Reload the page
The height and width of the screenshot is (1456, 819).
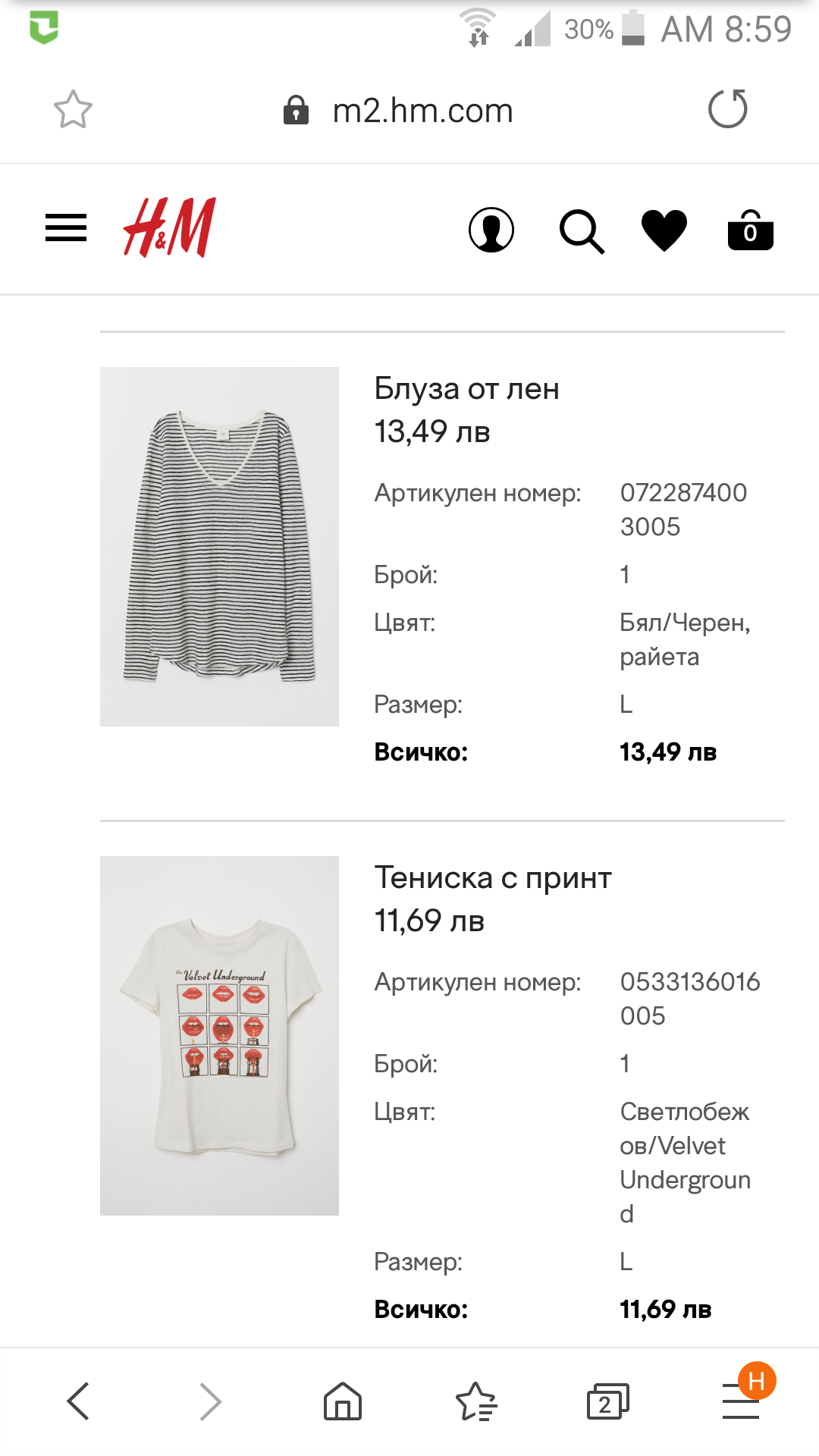click(x=727, y=109)
